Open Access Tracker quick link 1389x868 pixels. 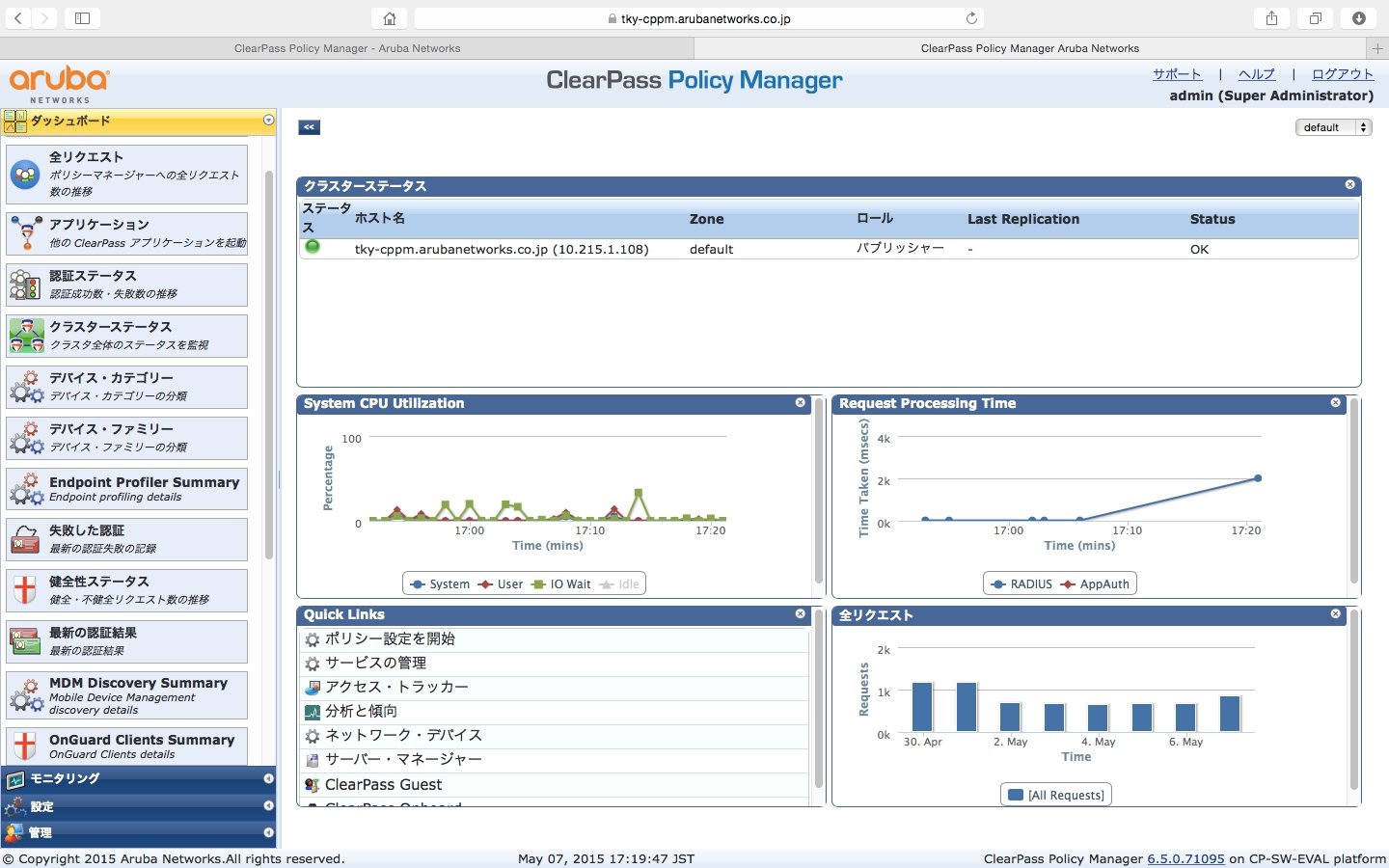[x=396, y=687]
